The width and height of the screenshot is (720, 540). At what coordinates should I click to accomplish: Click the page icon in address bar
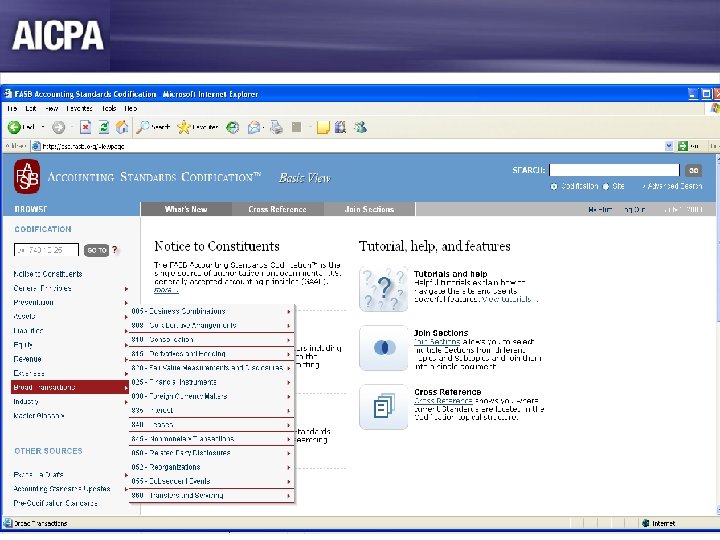[x=36, y=146]
